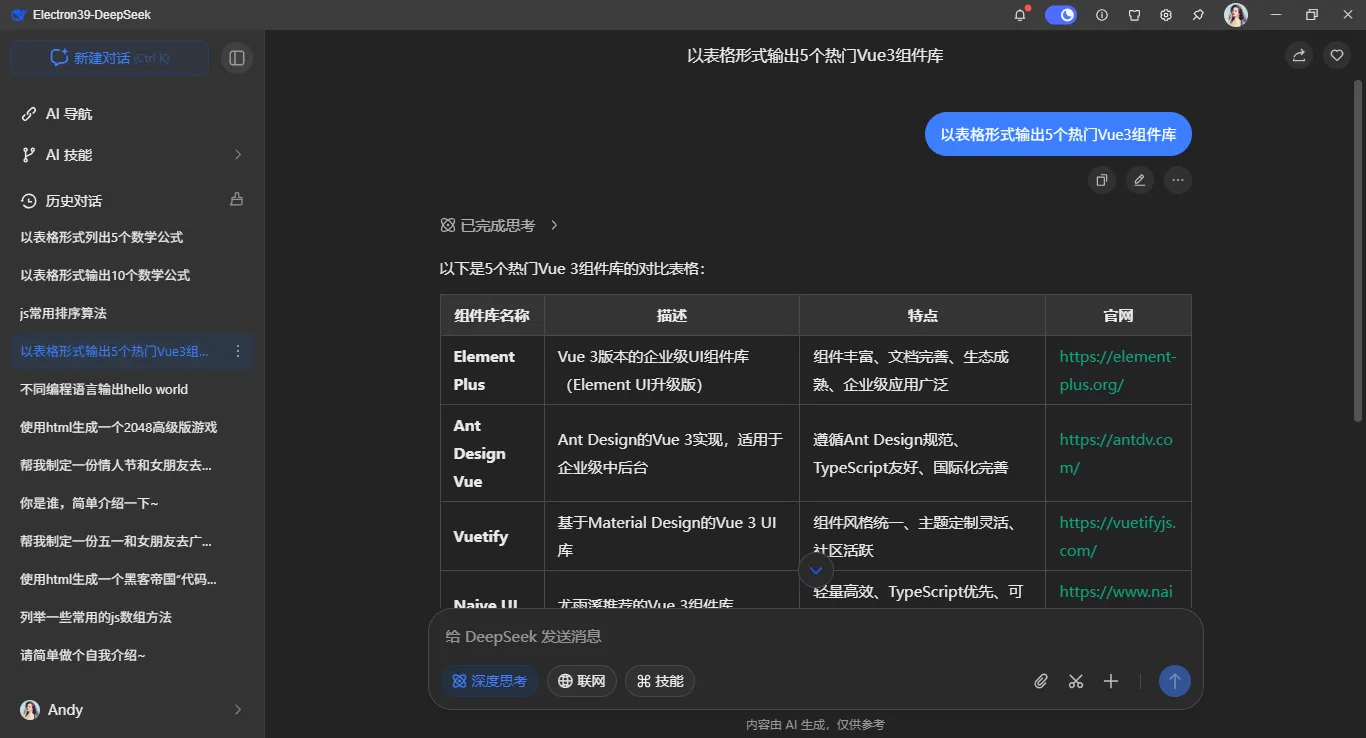Collapse the conversation sidebar

click(x=237, y=57)
